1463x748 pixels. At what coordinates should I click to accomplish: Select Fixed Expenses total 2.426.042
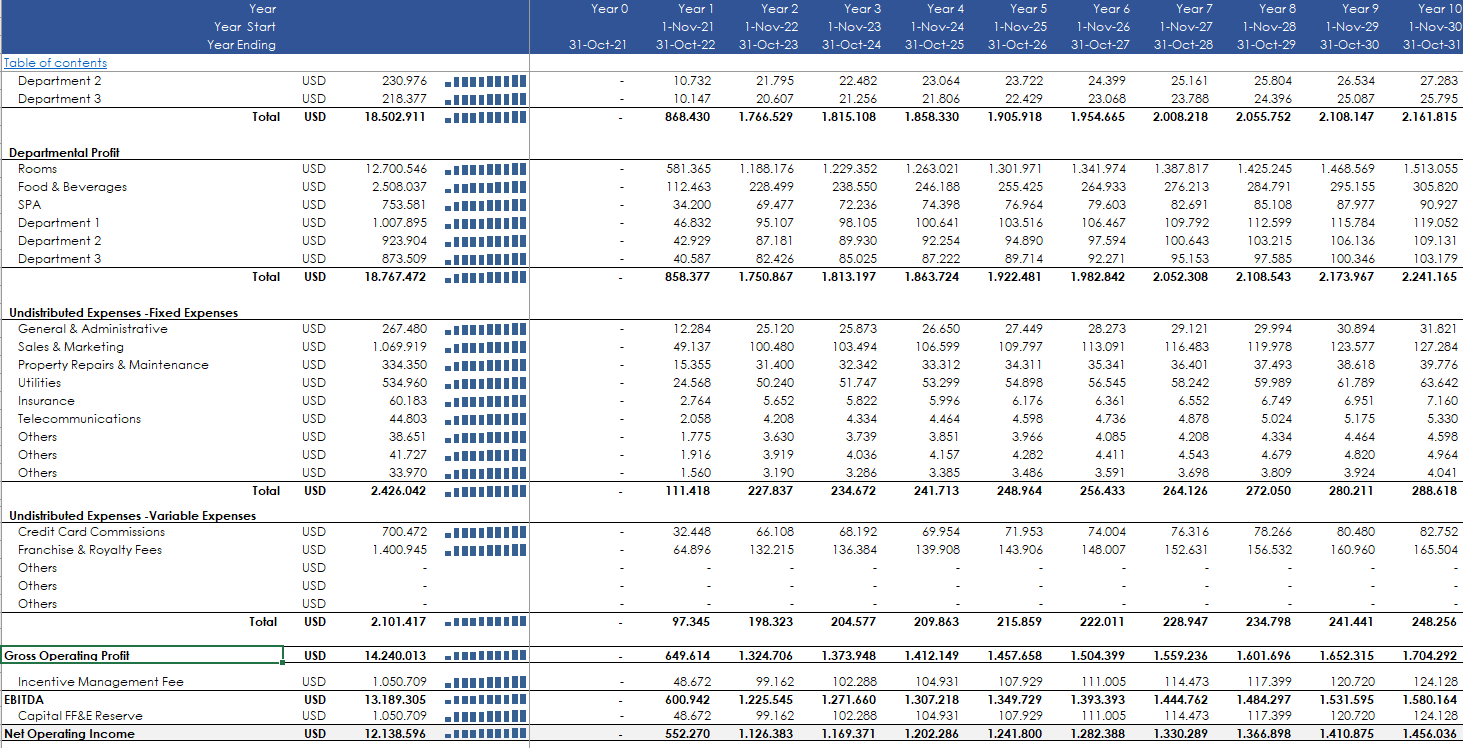point(400,491)
